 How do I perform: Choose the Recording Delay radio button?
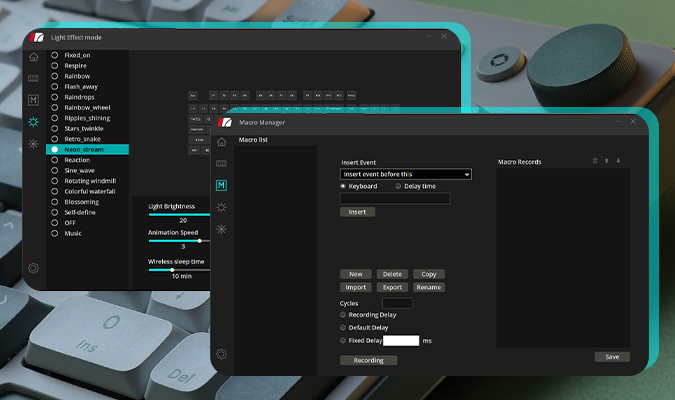click(x=344, y=315)
